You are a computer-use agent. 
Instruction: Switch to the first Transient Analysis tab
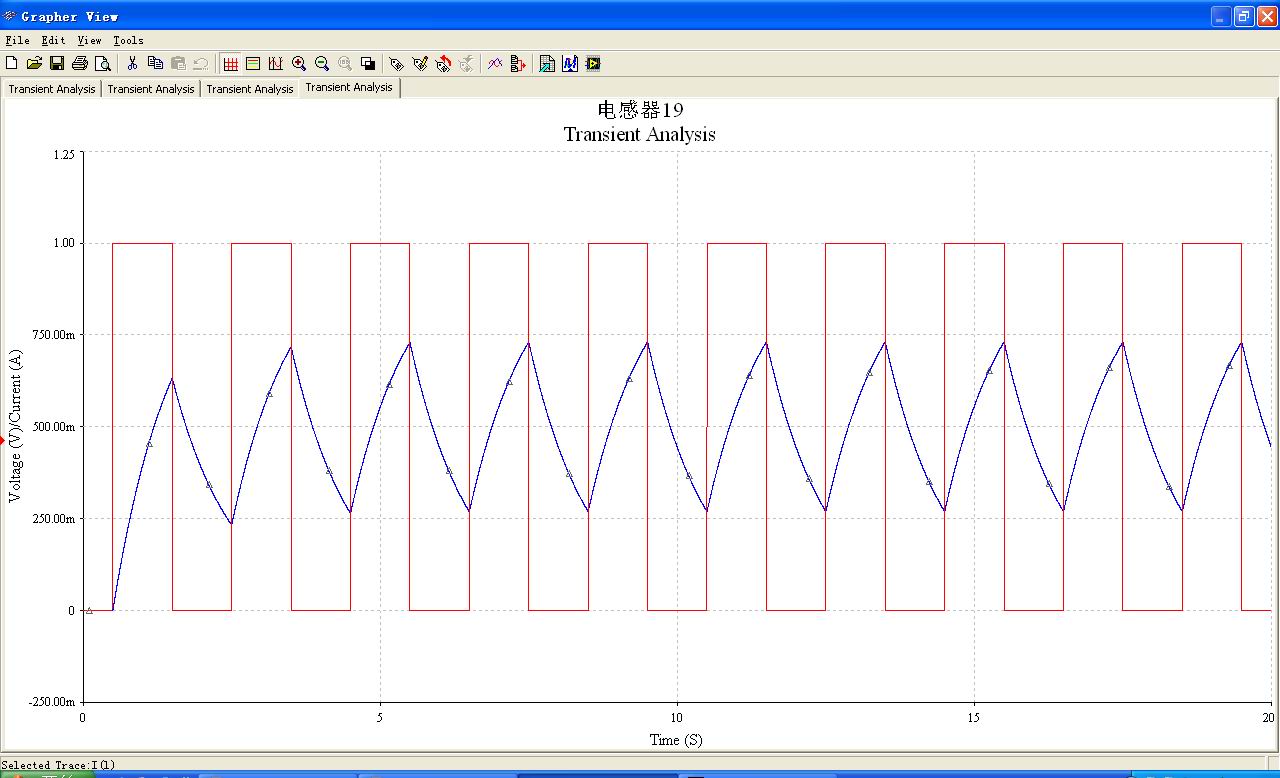pos(52,89)
